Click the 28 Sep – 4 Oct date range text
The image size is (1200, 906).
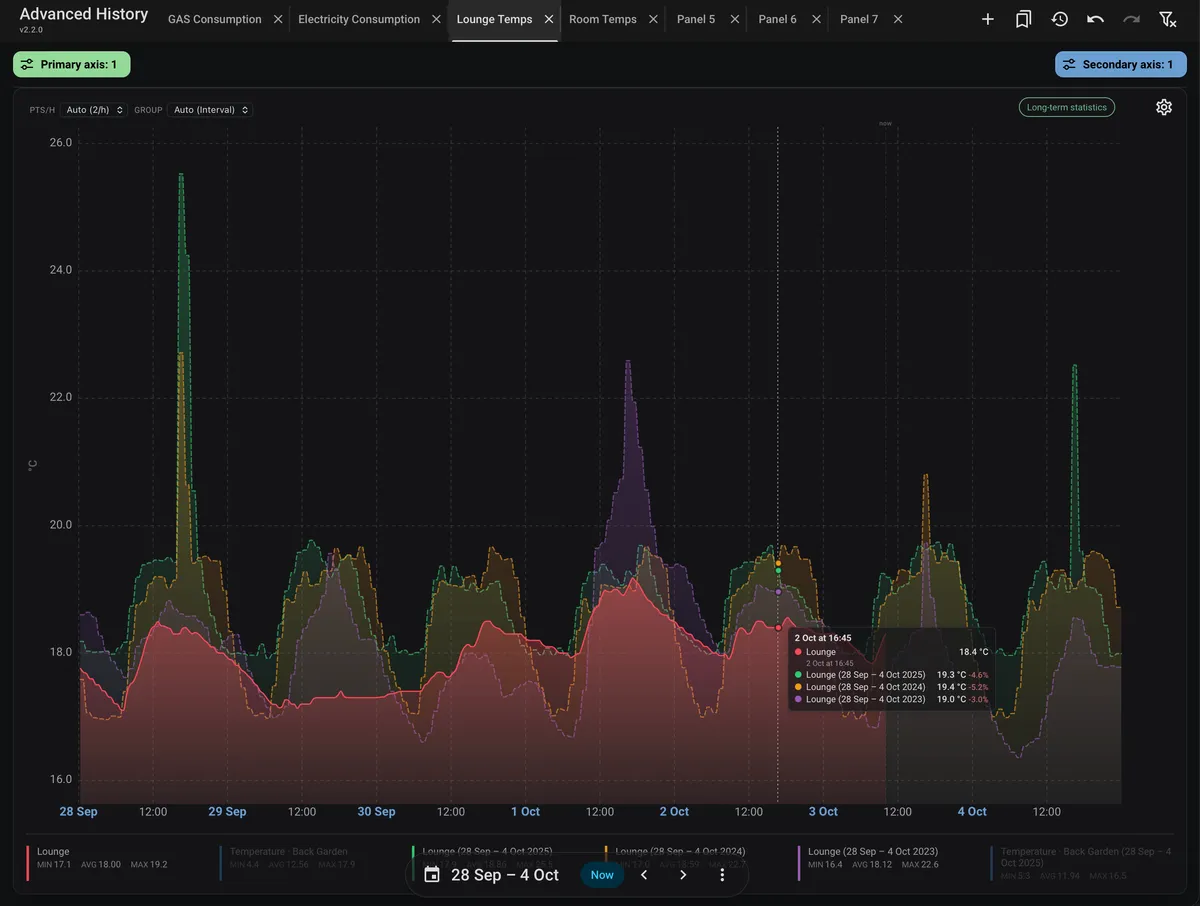[505, 875]
